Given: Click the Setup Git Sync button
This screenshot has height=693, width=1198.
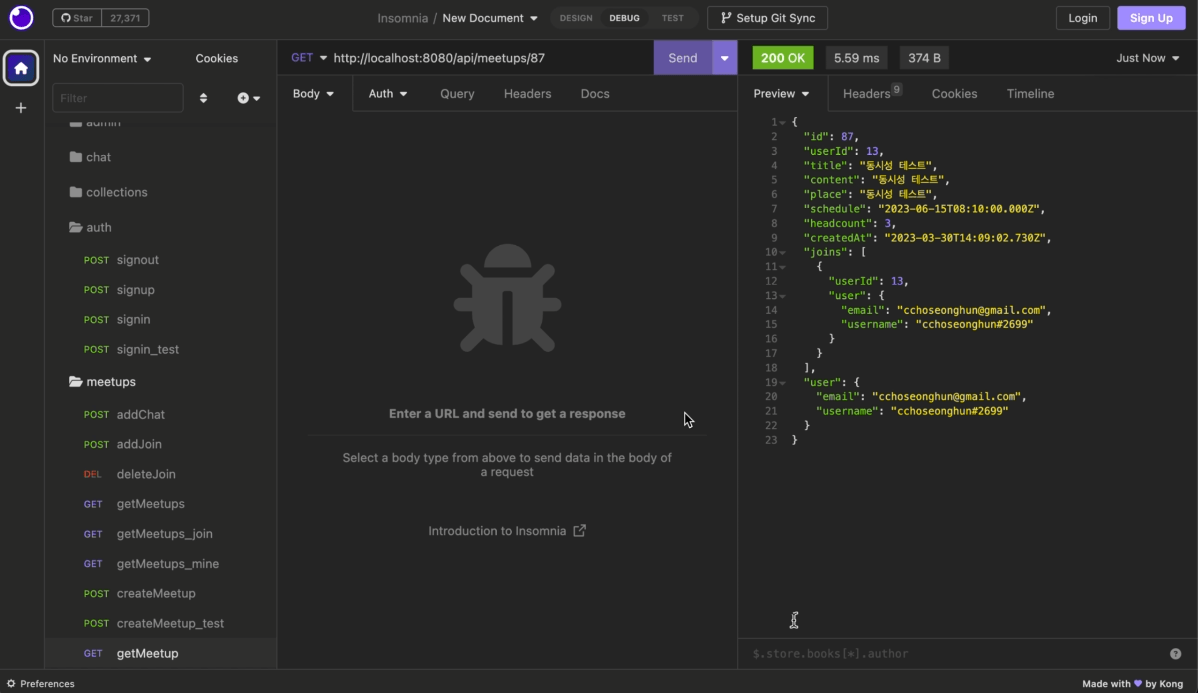Looking at the screenshot, I should (x=767, y=18).
